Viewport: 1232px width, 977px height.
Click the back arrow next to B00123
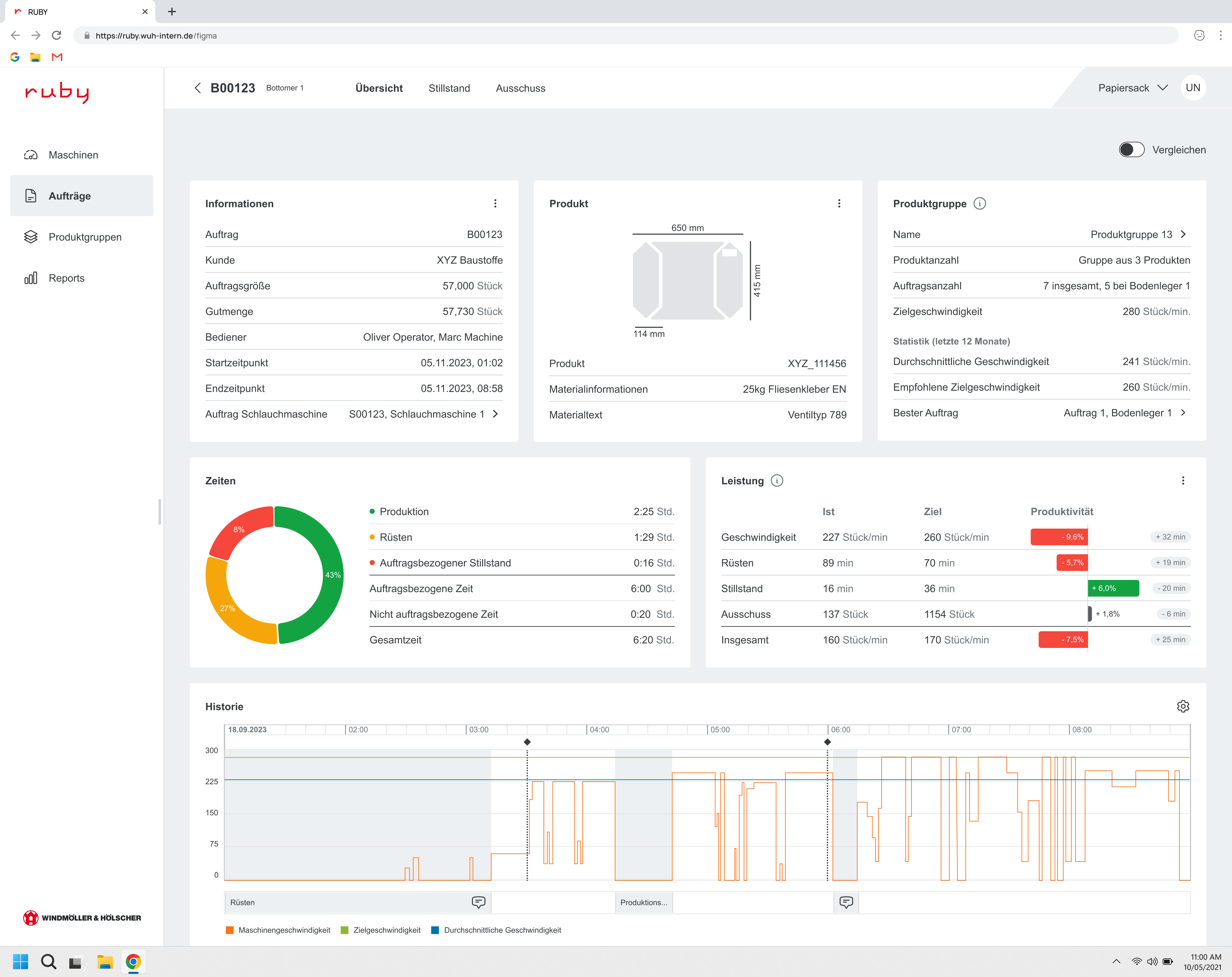point(198,88)
